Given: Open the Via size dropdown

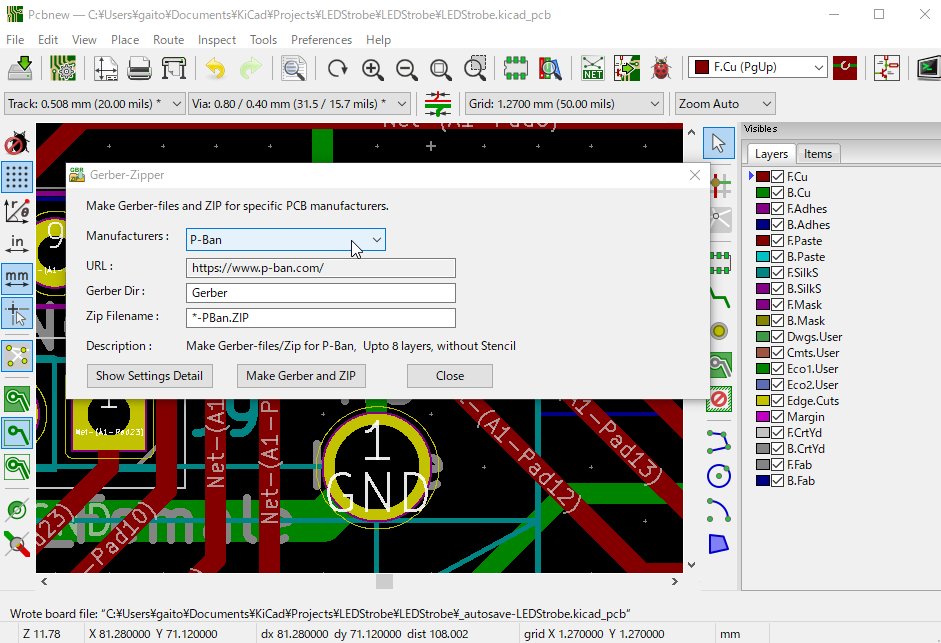Looking at the screenshot, I should pos(299,104).
